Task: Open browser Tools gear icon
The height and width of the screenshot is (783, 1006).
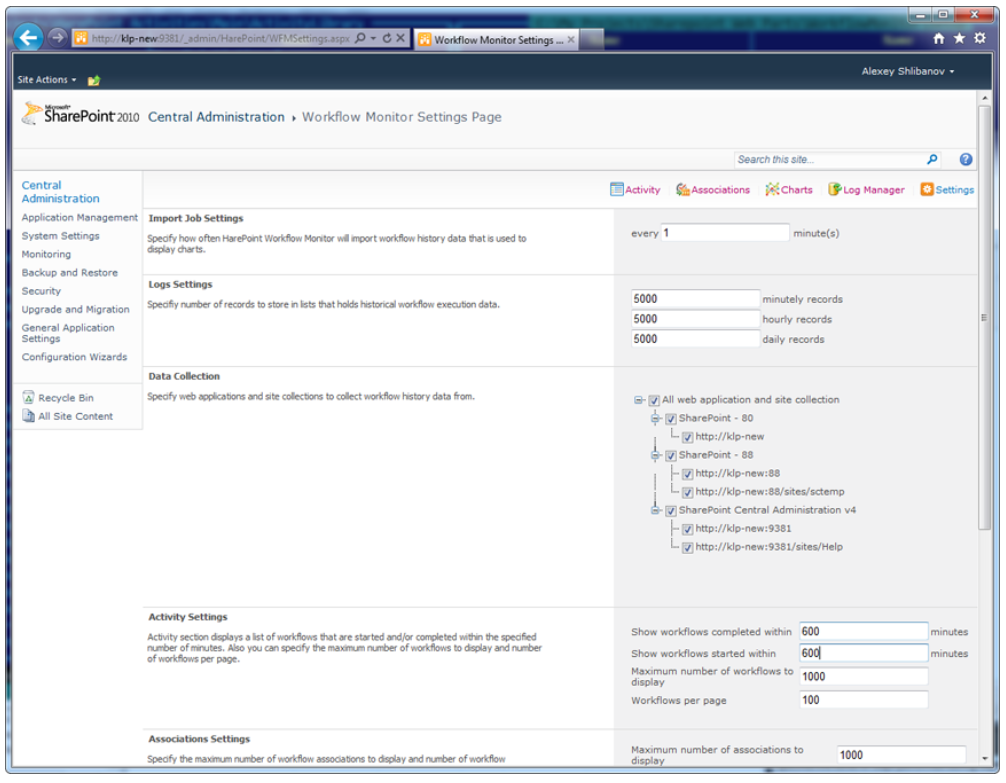Action: tap(980, 39)
